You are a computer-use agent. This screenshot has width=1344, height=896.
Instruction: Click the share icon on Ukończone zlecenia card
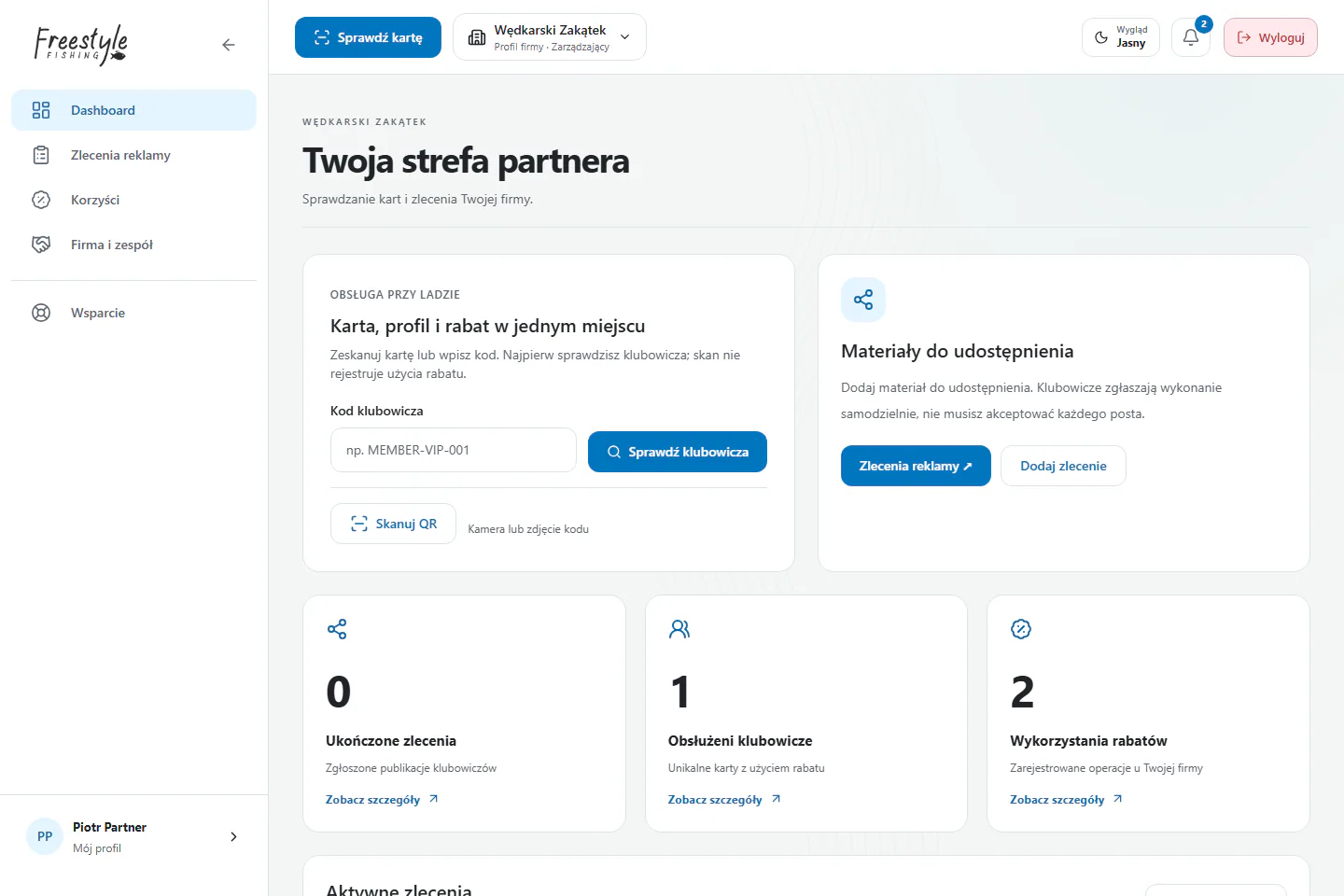337,629
